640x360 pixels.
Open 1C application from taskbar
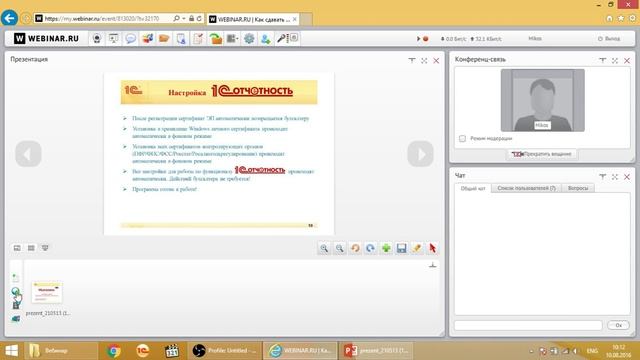point(142,351)
